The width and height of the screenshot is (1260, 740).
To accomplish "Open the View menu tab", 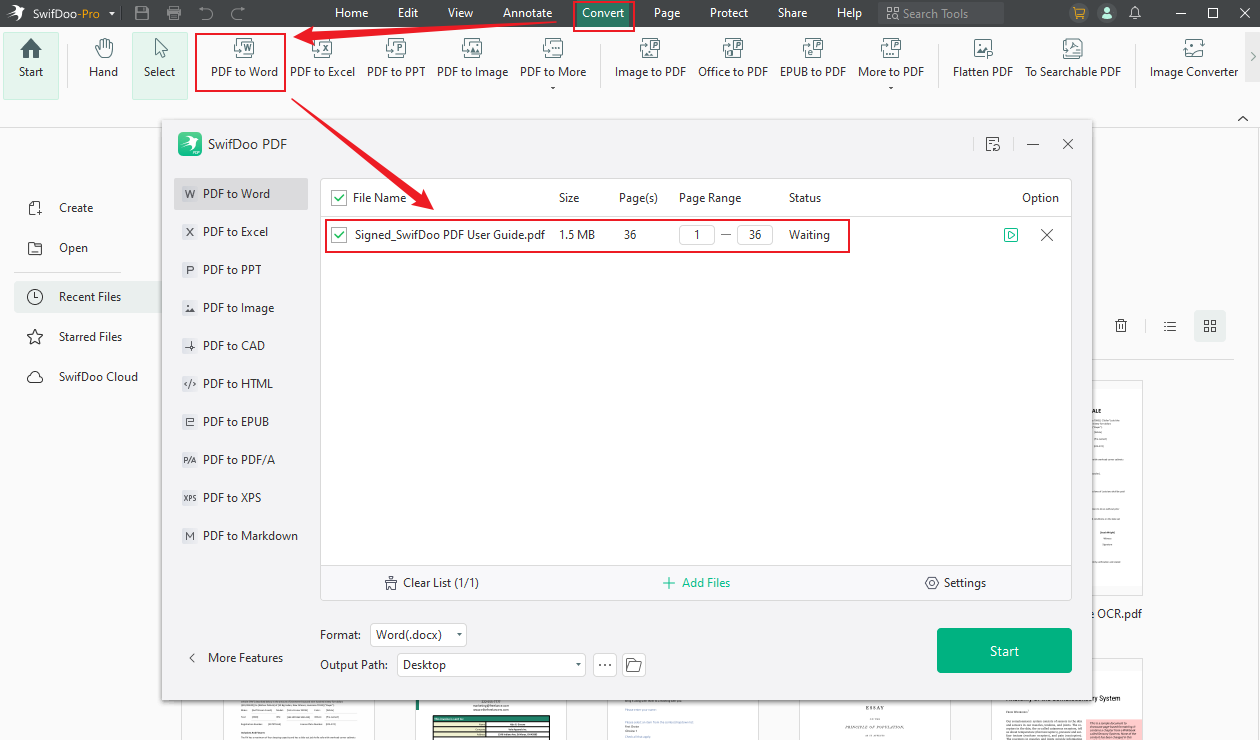I will pos(460,13).
